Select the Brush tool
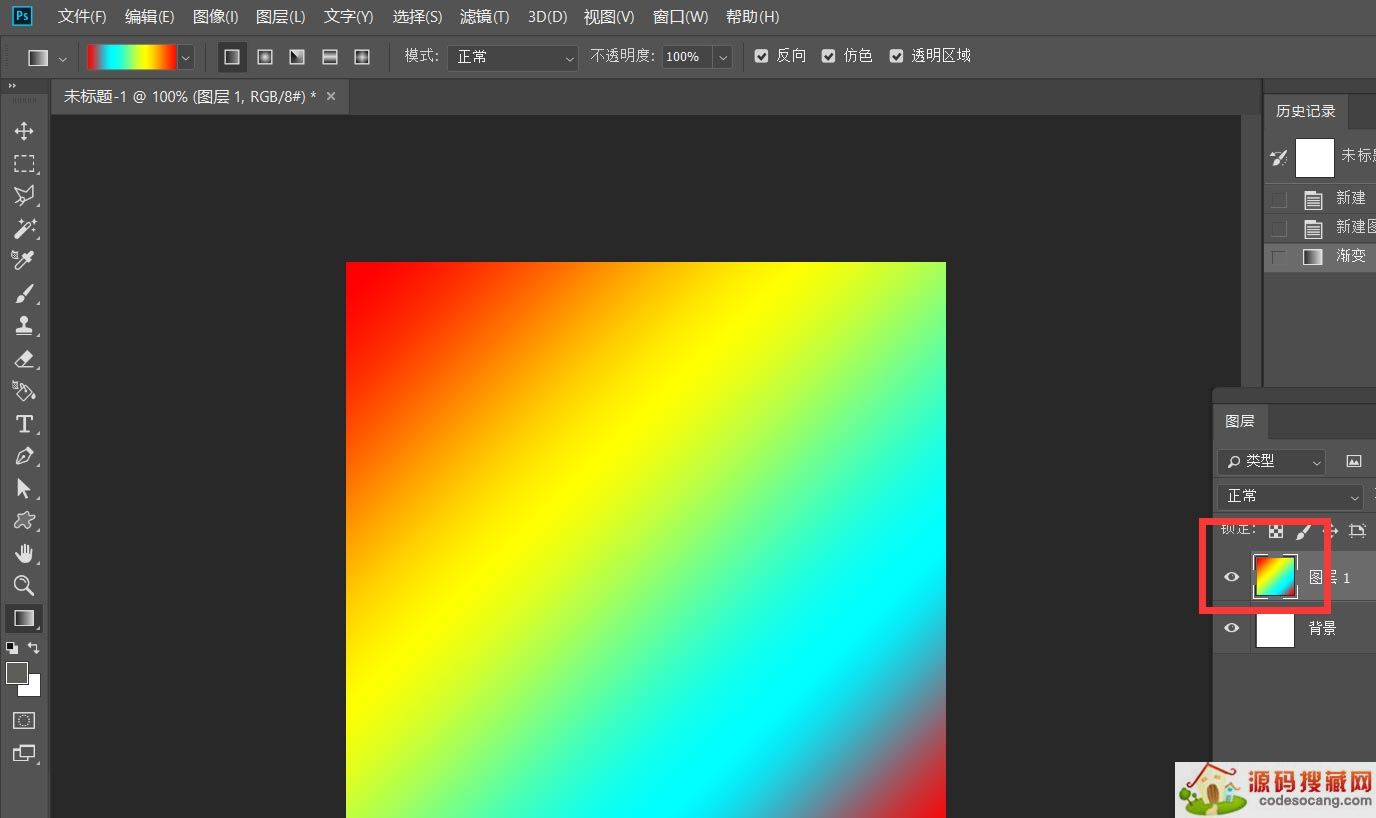Image resolution: width=1376 pixels, height=818 pixels. coord(24,293)
